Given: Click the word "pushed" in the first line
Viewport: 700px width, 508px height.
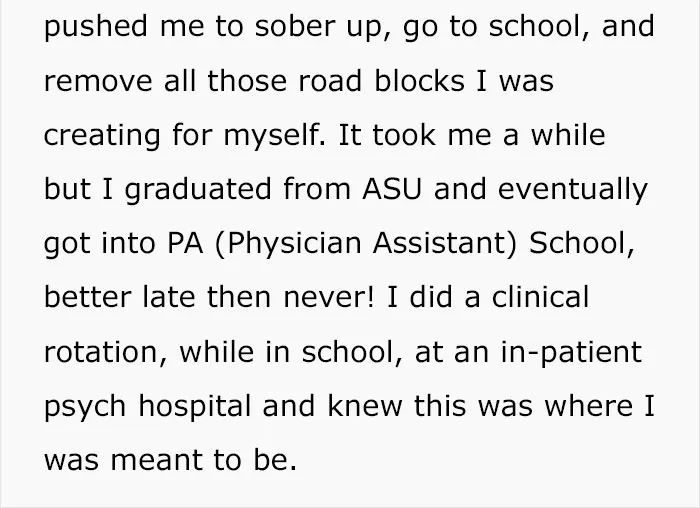Looking at the screenshot, I should (96, 27).
